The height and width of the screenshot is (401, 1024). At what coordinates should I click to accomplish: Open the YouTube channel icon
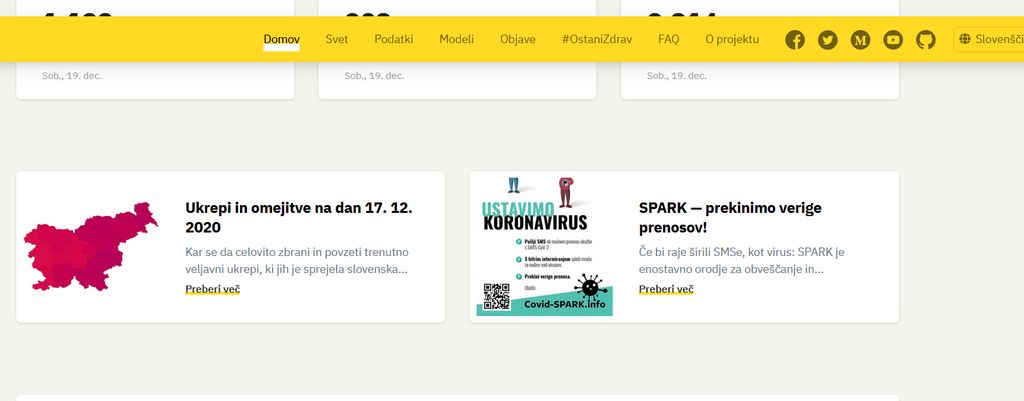pos(893,40)
